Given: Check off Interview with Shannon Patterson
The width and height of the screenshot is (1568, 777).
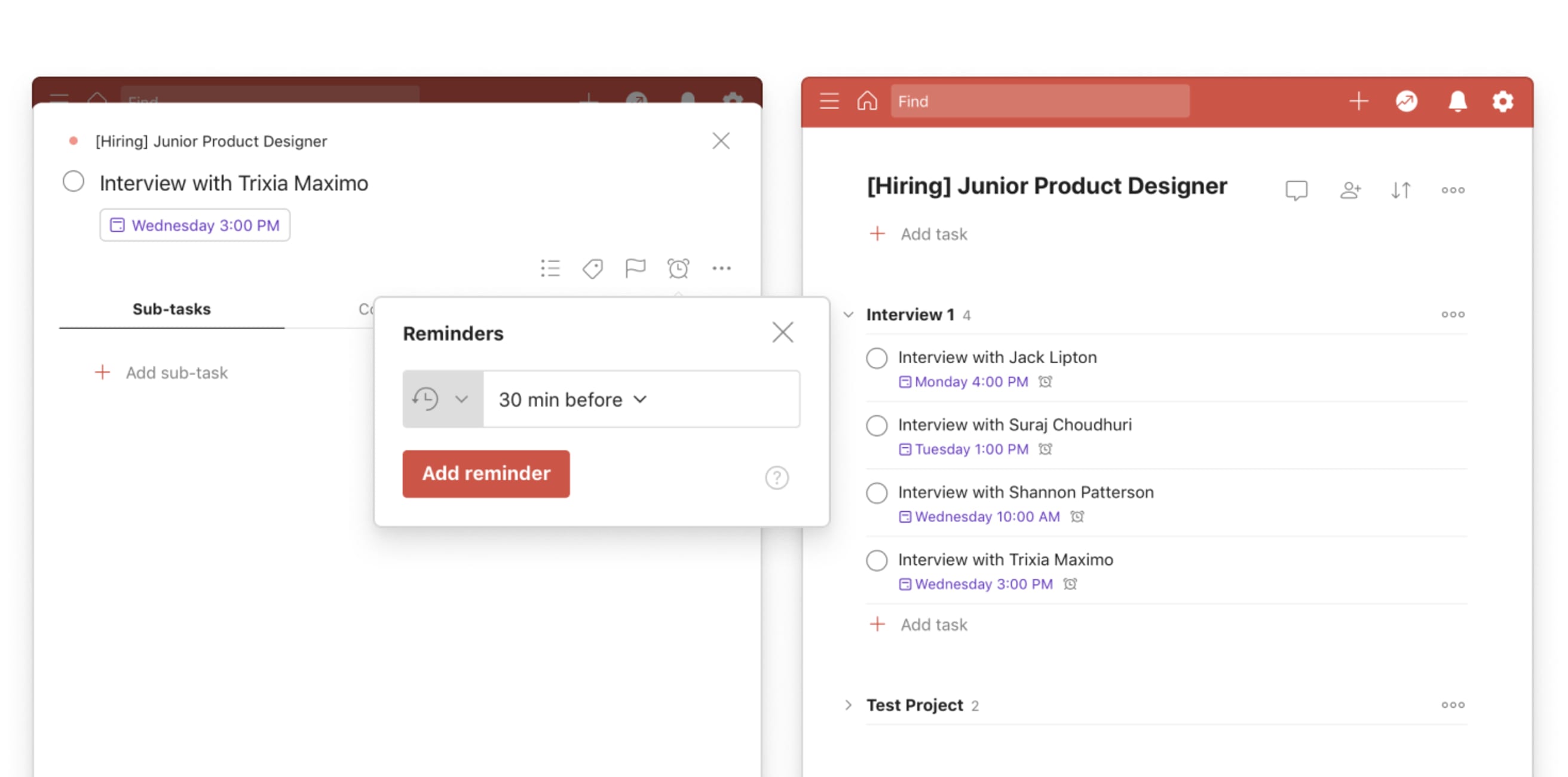Looking at the screenshot, I should click(x=876, y=493).
